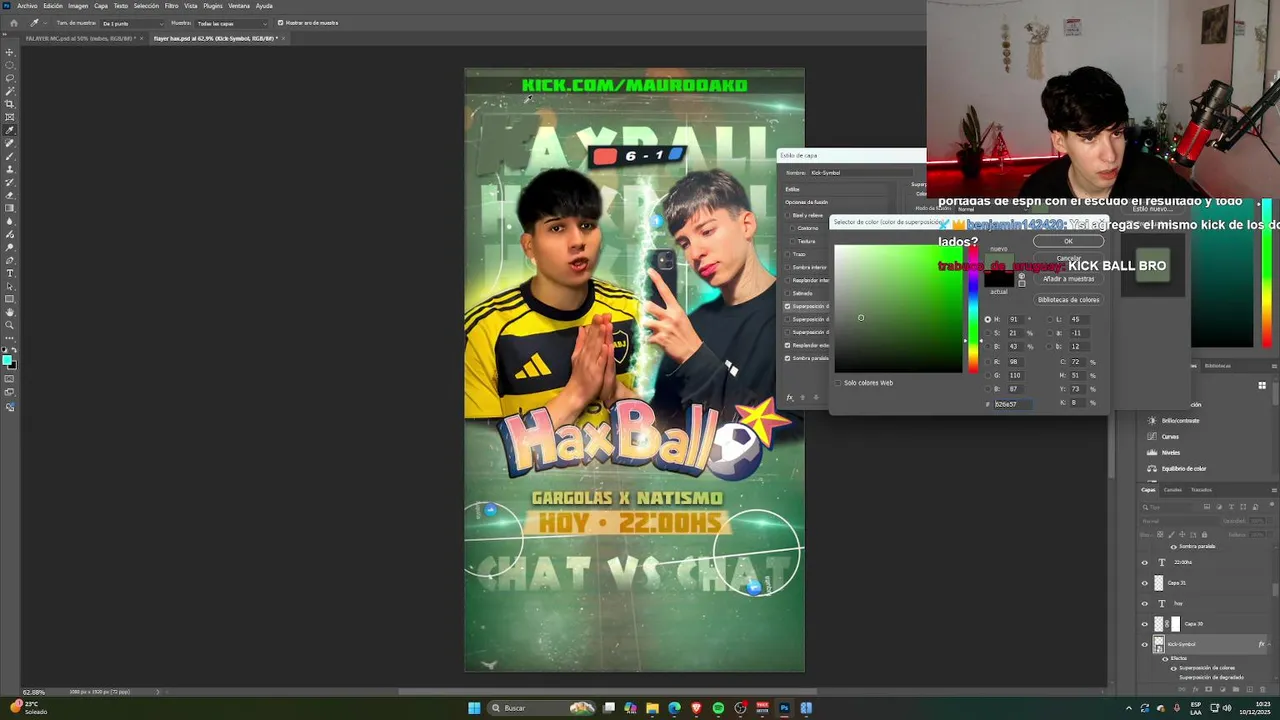The image size is (1280, 720).
Task: Select the Spot Healing Brush tool
Action: (10, 143)
